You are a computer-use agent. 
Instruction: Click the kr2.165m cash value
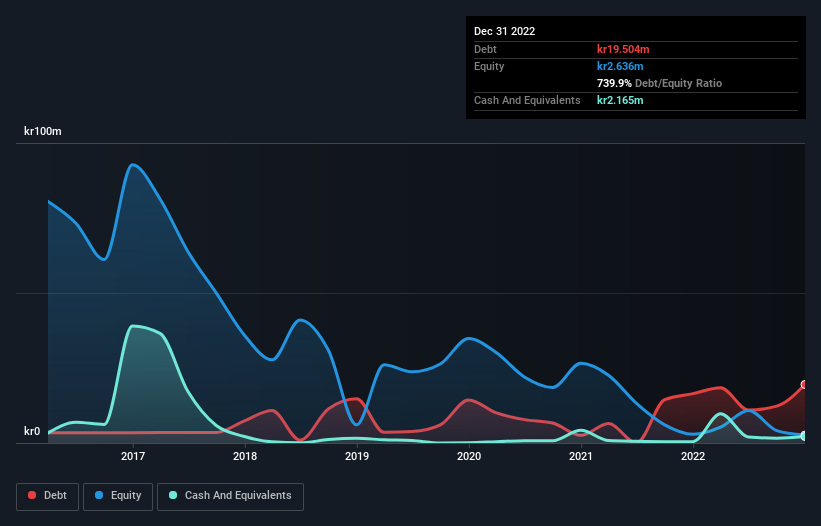click(620, 100)
